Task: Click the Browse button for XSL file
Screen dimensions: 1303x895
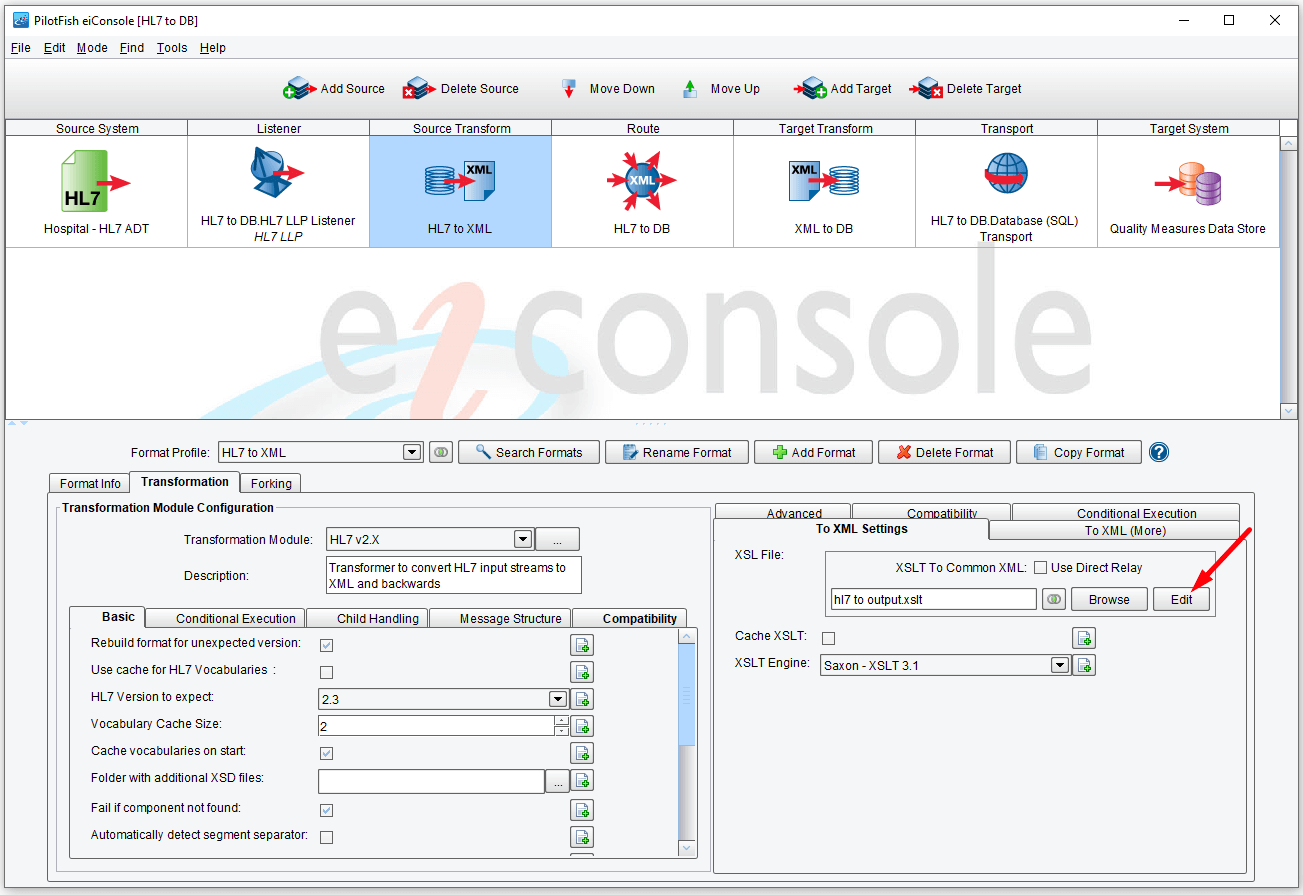Action: pos(1109,599)
